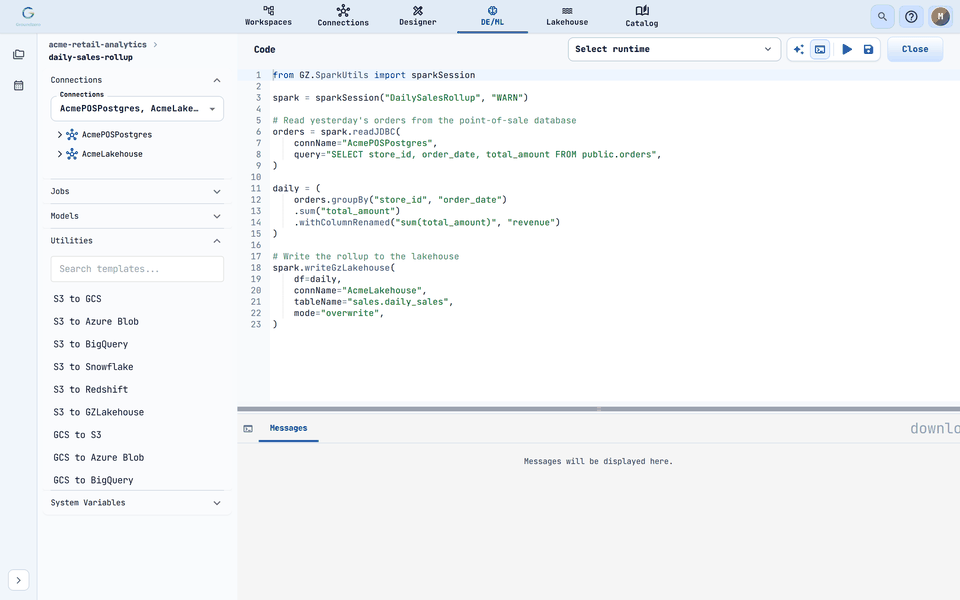
Task: Run the code with the play button
Action: click(847, 49)
